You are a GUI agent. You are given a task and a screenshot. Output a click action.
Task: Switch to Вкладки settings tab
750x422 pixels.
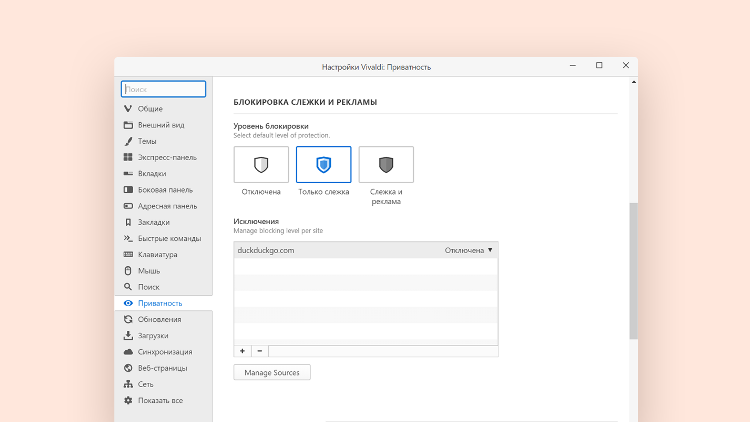[152, 173]
